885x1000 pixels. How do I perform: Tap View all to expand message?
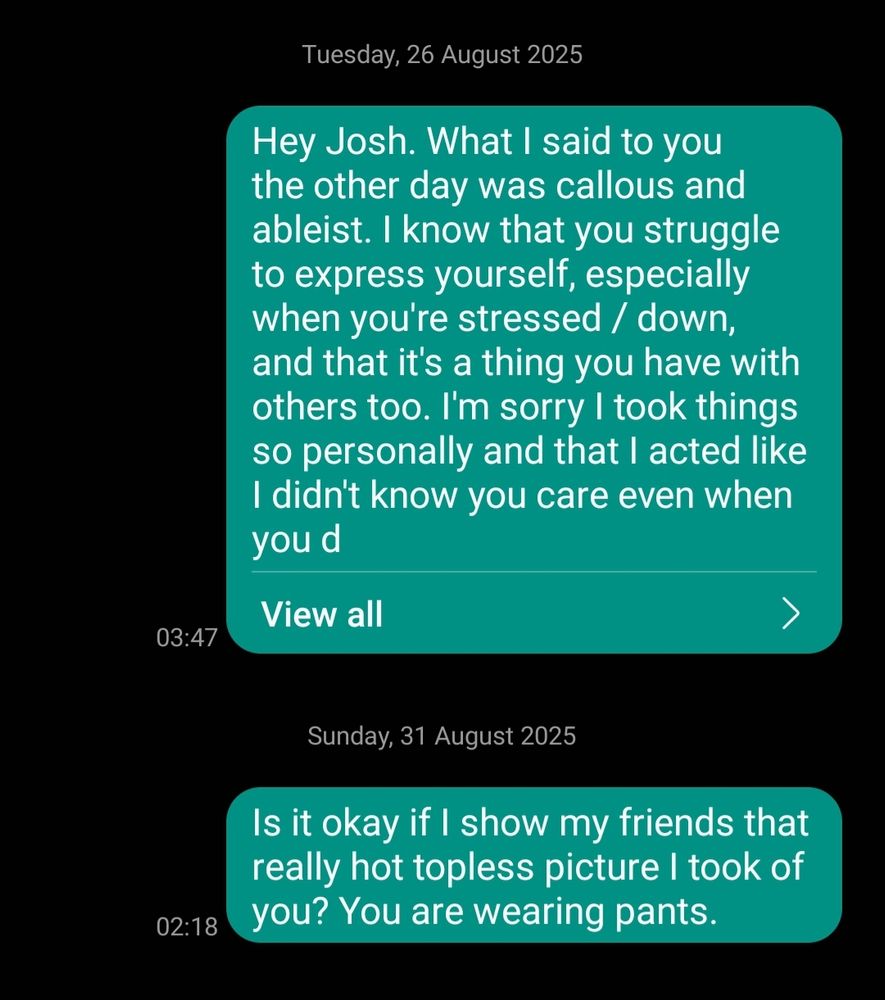click(x=321, y=614)
